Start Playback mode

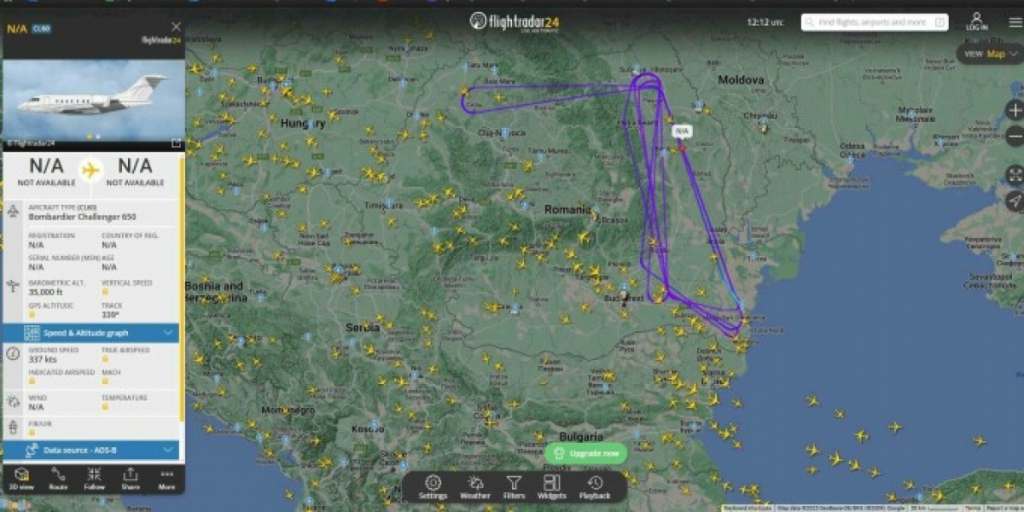tap(594, 487)
